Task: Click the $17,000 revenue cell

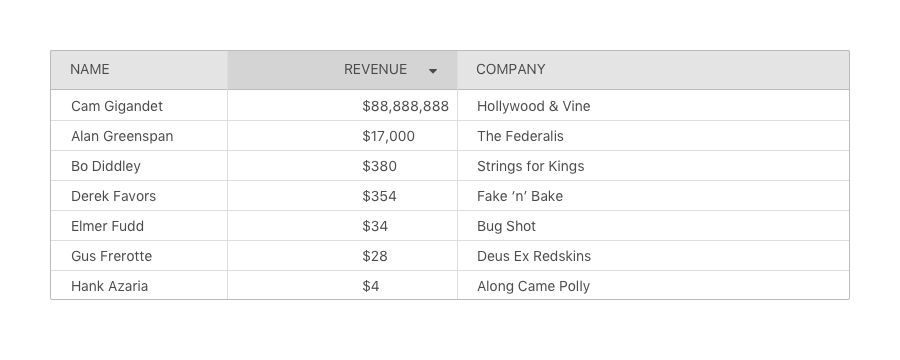Action: (x=342, y=136)
